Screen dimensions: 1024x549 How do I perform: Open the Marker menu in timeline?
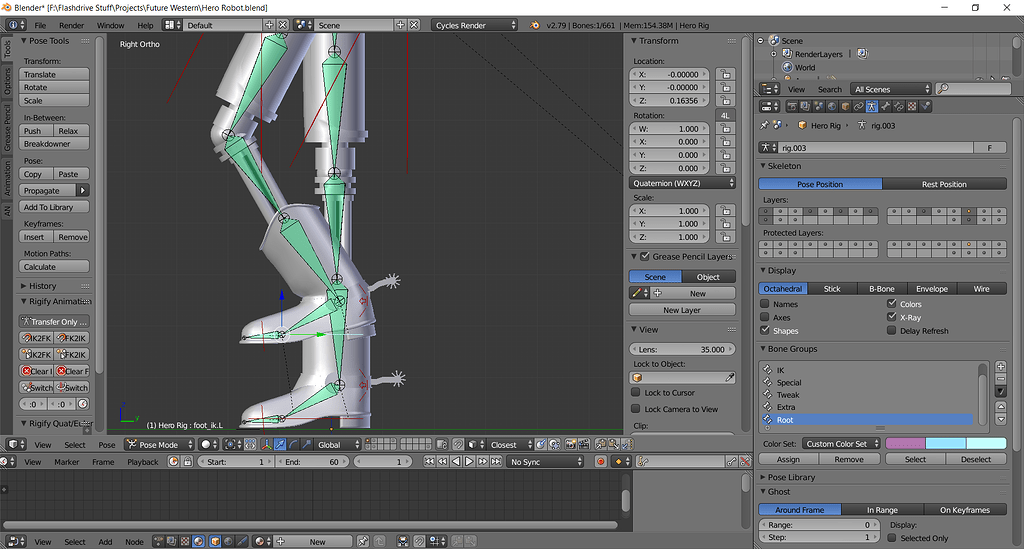click(x=67, y=462)
